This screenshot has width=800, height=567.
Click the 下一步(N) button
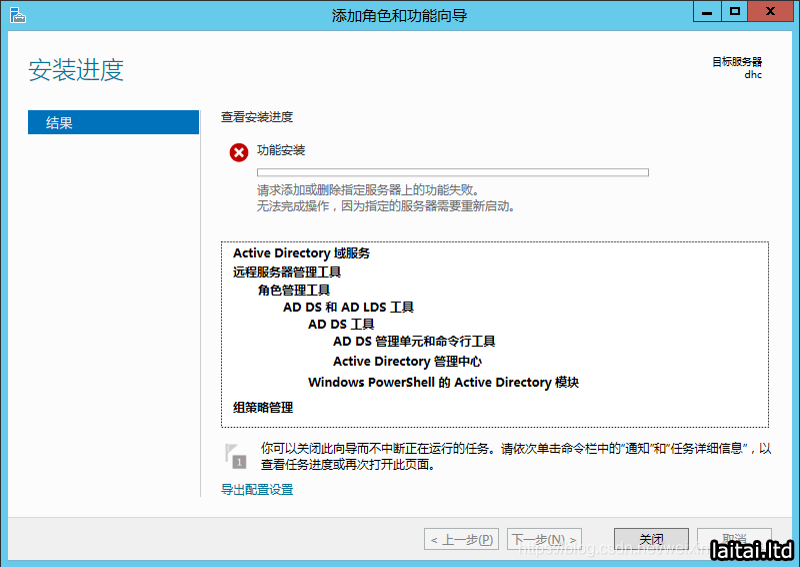point(545,540)
